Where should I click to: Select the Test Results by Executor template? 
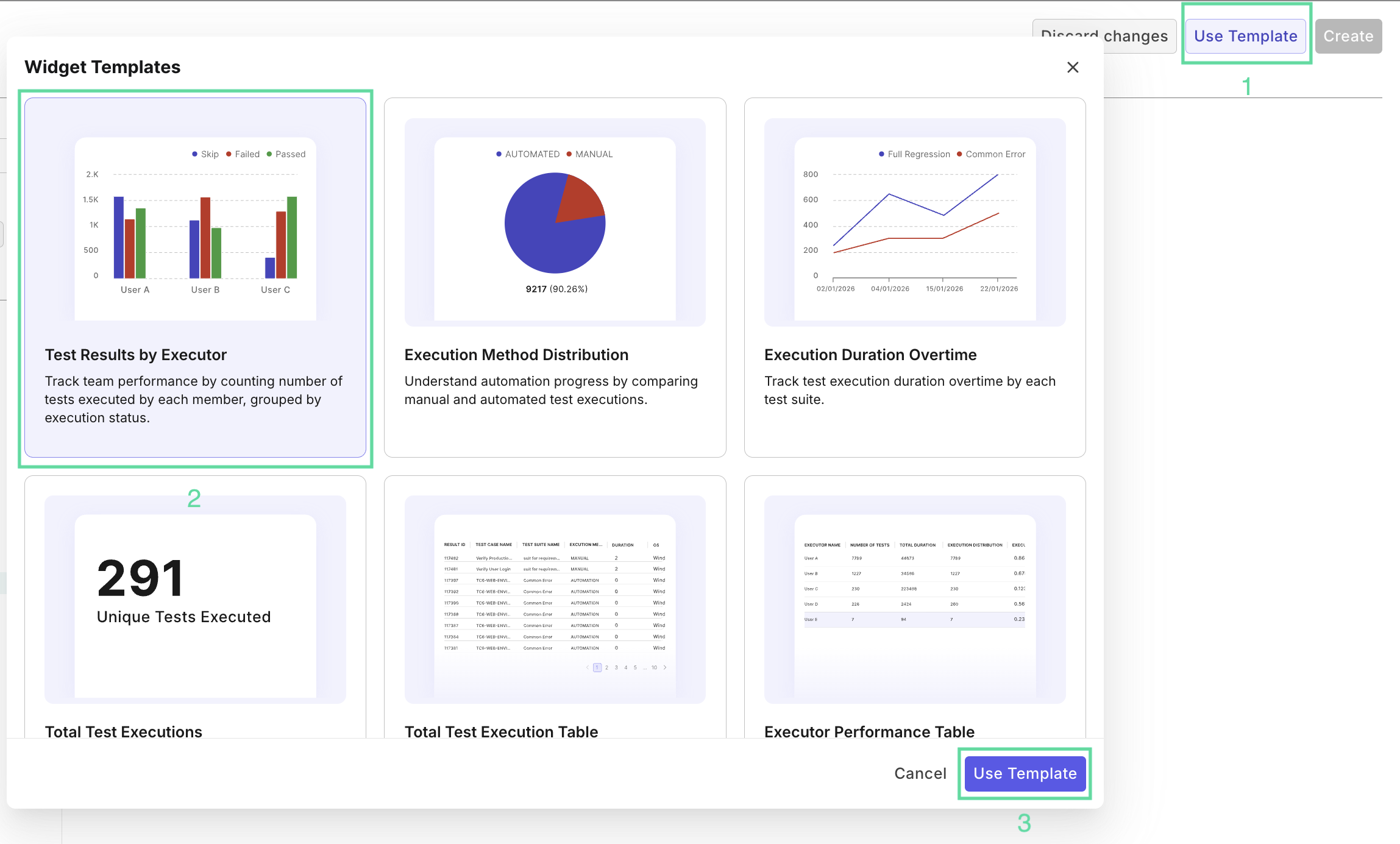pyautogui.click(x=195, y=277)
